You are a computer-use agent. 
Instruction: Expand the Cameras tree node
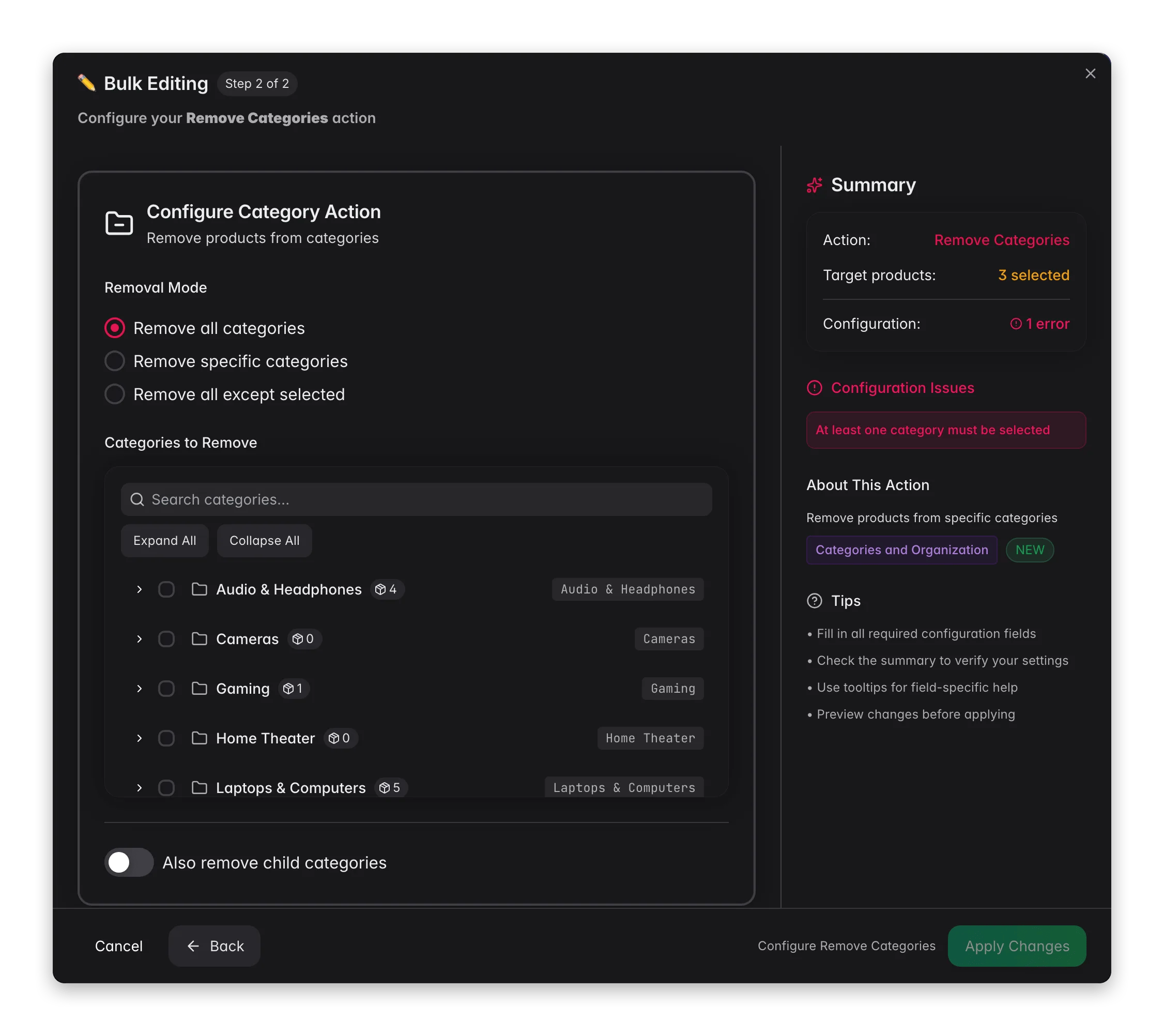pyautogui.click(x=139, y=638)
